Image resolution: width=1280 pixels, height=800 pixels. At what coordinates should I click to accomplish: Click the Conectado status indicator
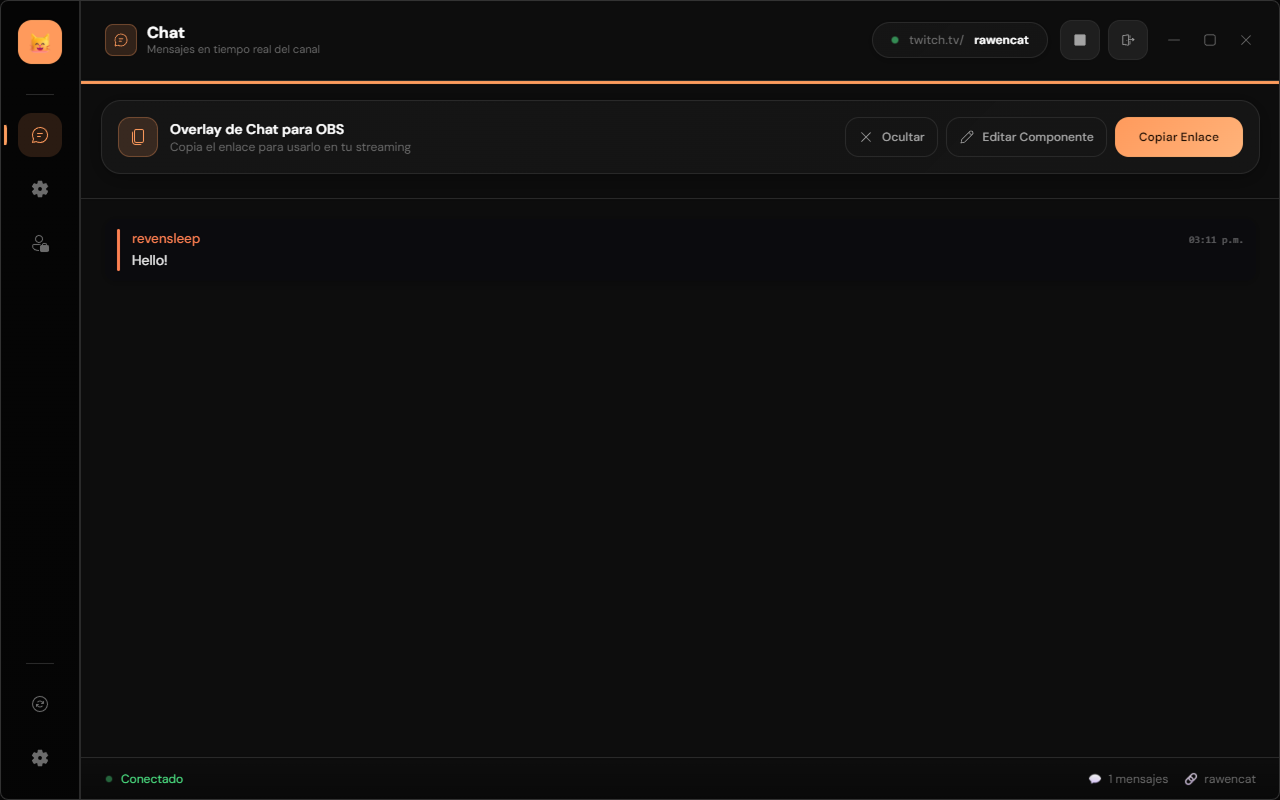(x=144, y=779)
